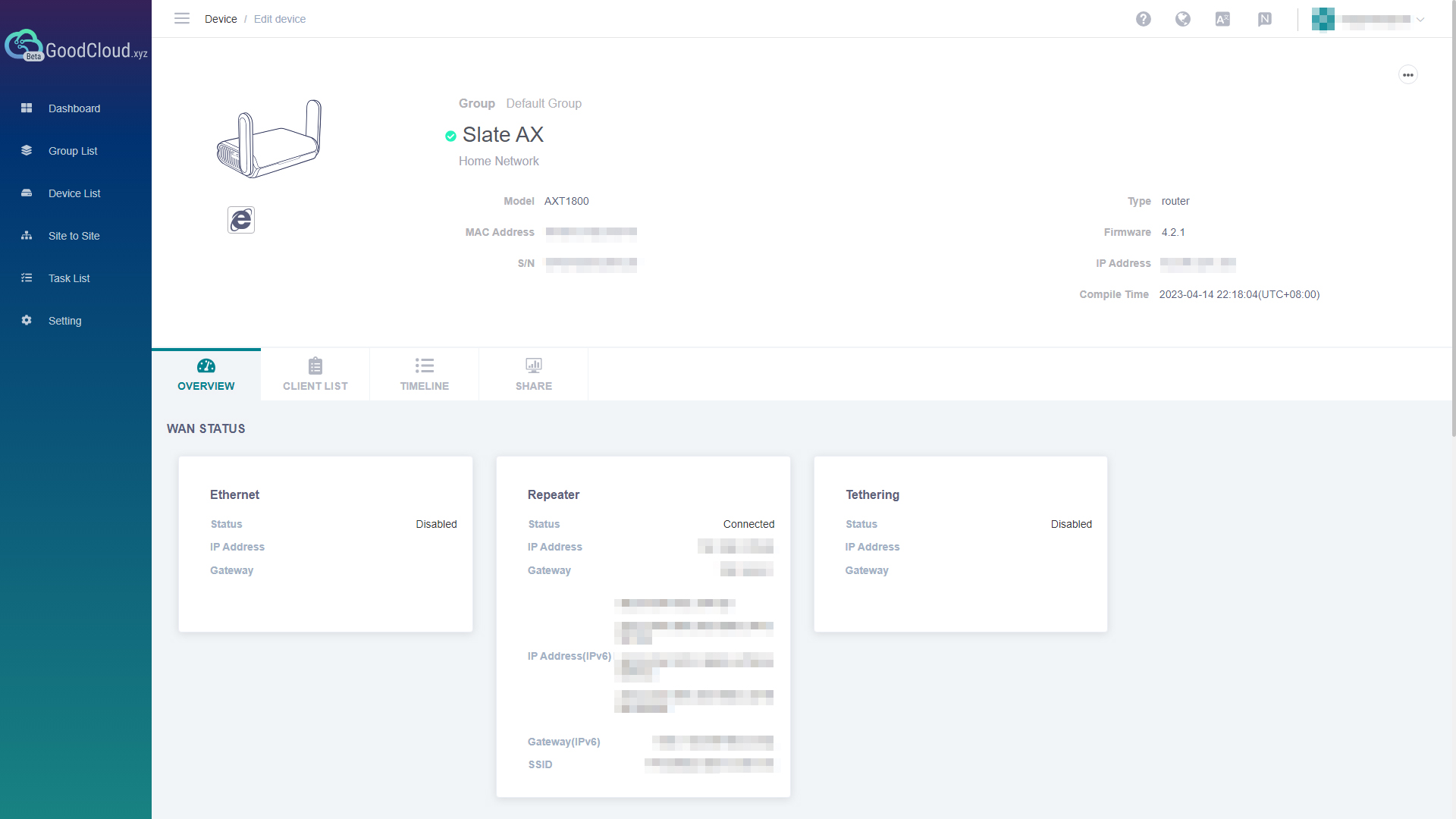The width and height of the screenshot is (1456, 819).
Task: Click the AXT1800 model value
Action: pos(566,201)
